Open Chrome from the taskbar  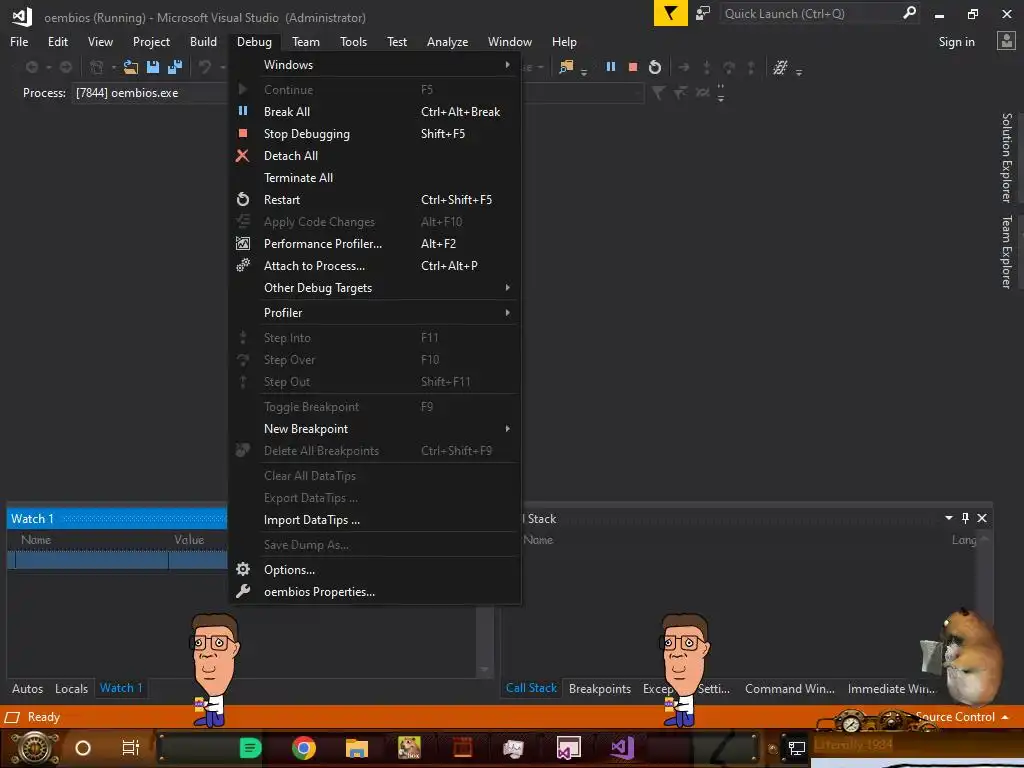pos(304,748)
